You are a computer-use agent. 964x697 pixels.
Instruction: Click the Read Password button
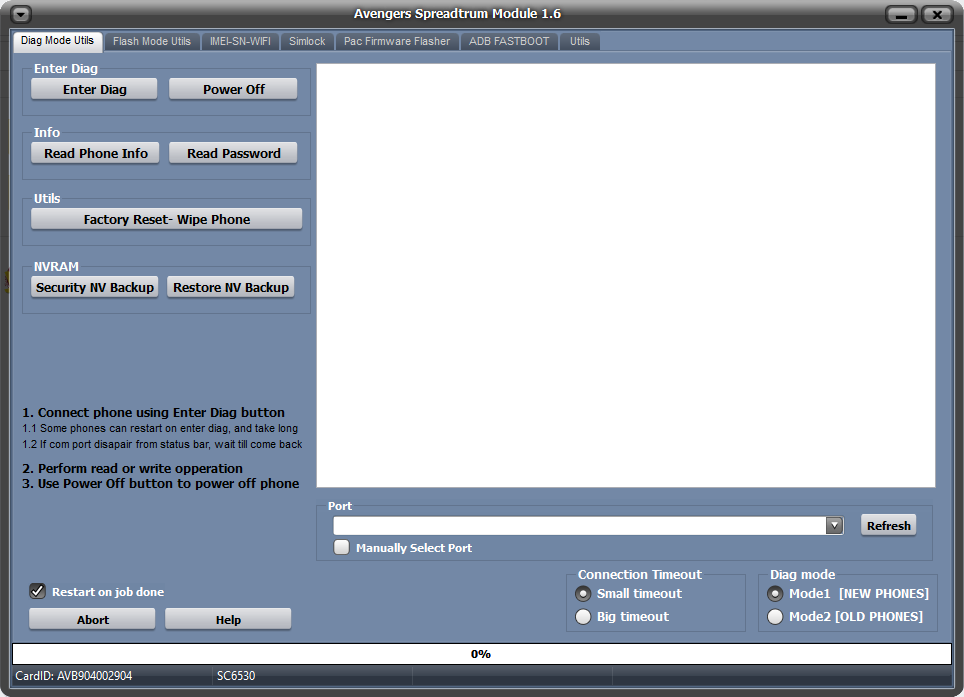234,153
